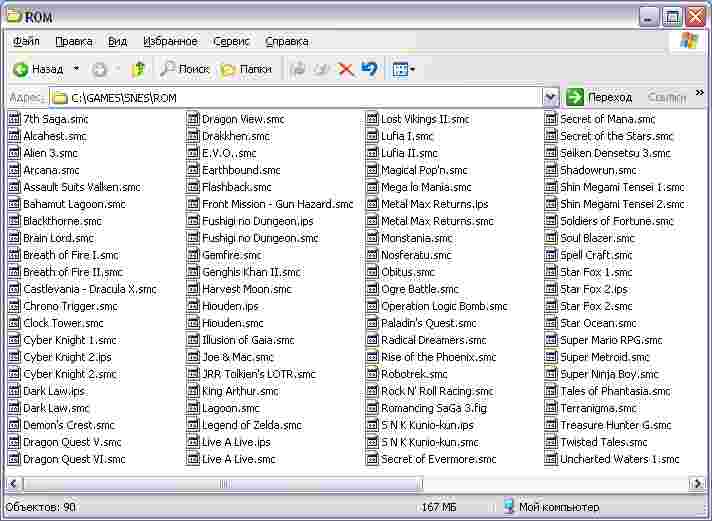Click status bar text Объектов: 90
The height and width of the screenshot is (521, 712).
(x=40, y=507)
